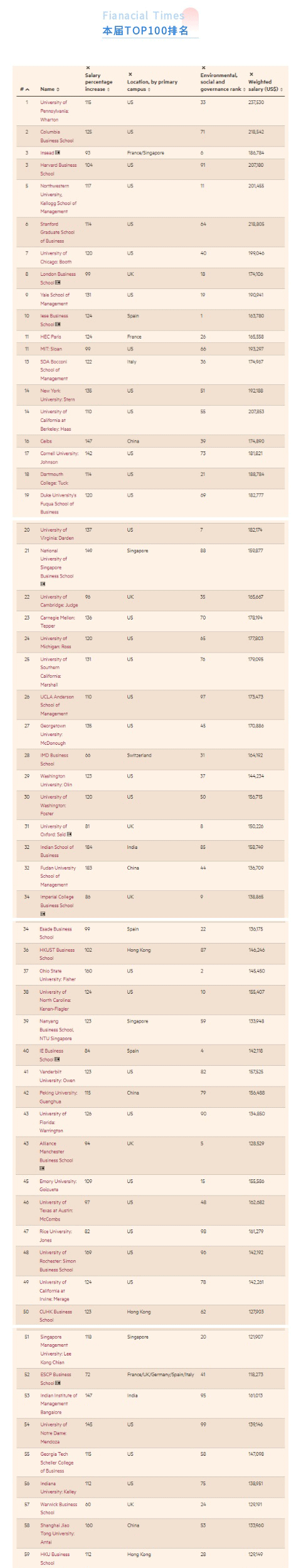The height and width of the screenshot is (1568, 301).
Task: Click the profile icon beside Iese Business School
Action: coord(58,325)
